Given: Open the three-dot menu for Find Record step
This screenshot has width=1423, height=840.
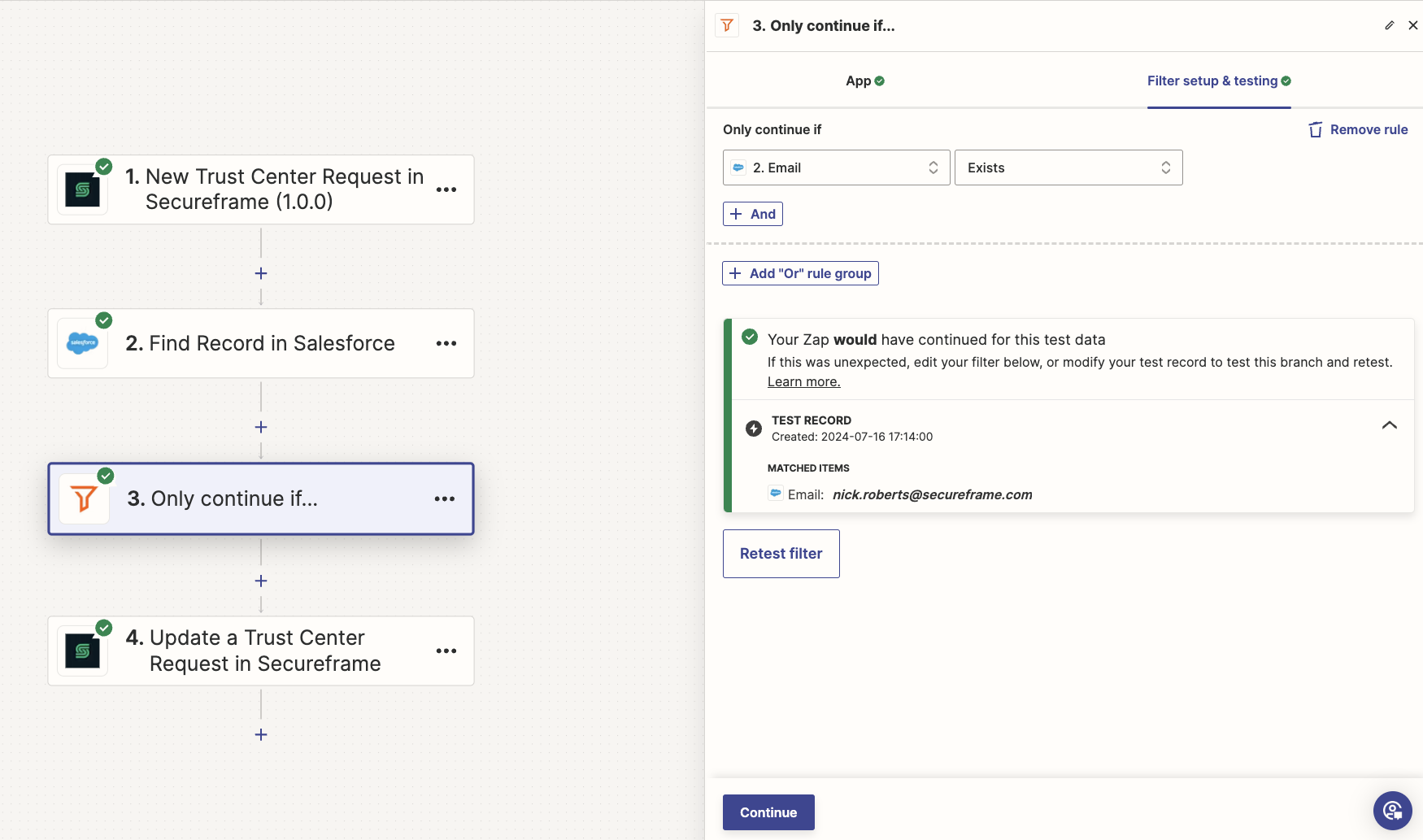Looking at the screenshot, I should (446, 343).
